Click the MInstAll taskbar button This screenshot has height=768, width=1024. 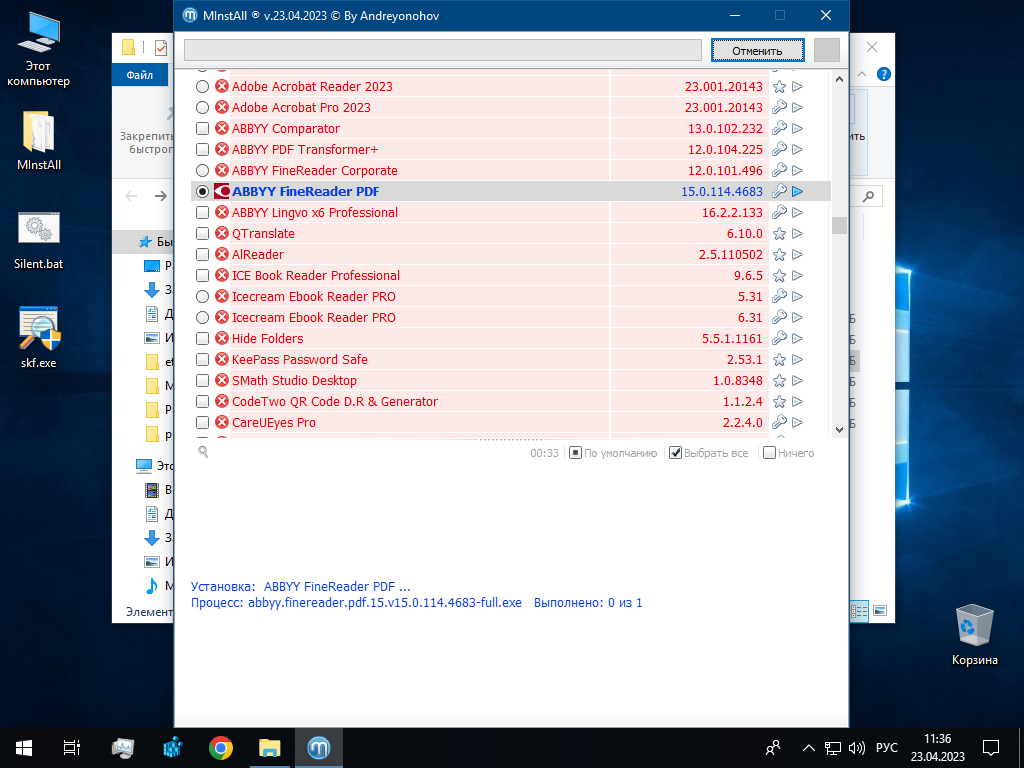pos(319,748)
